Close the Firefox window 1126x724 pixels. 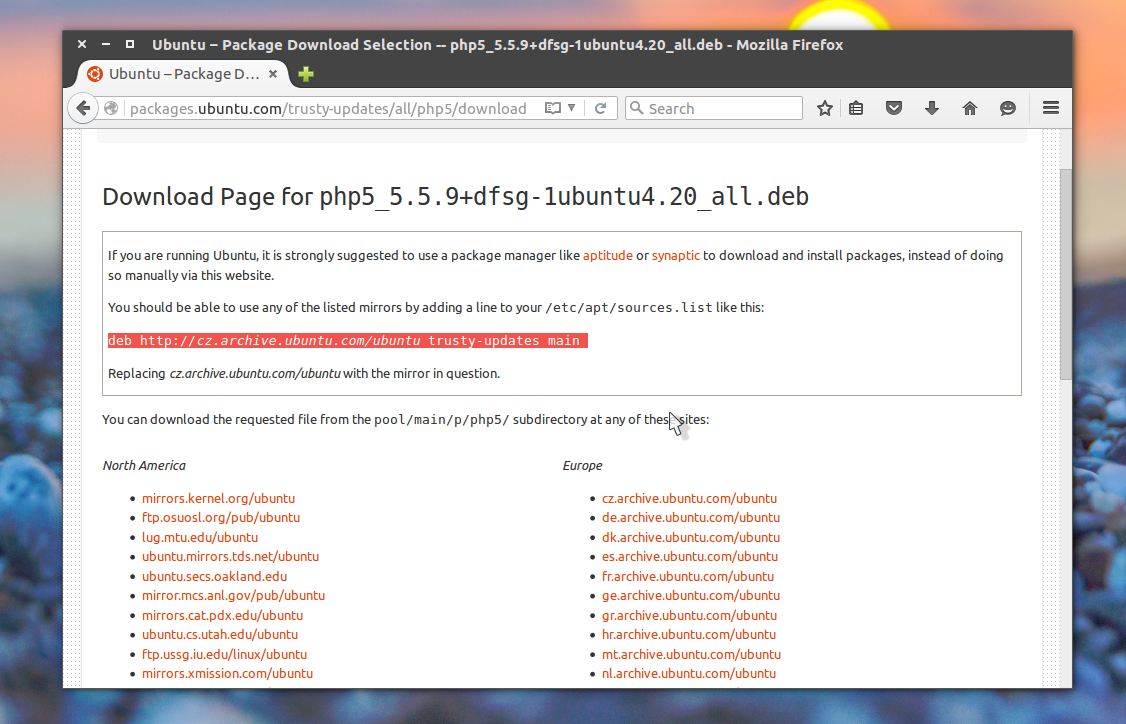pos(82,45)
